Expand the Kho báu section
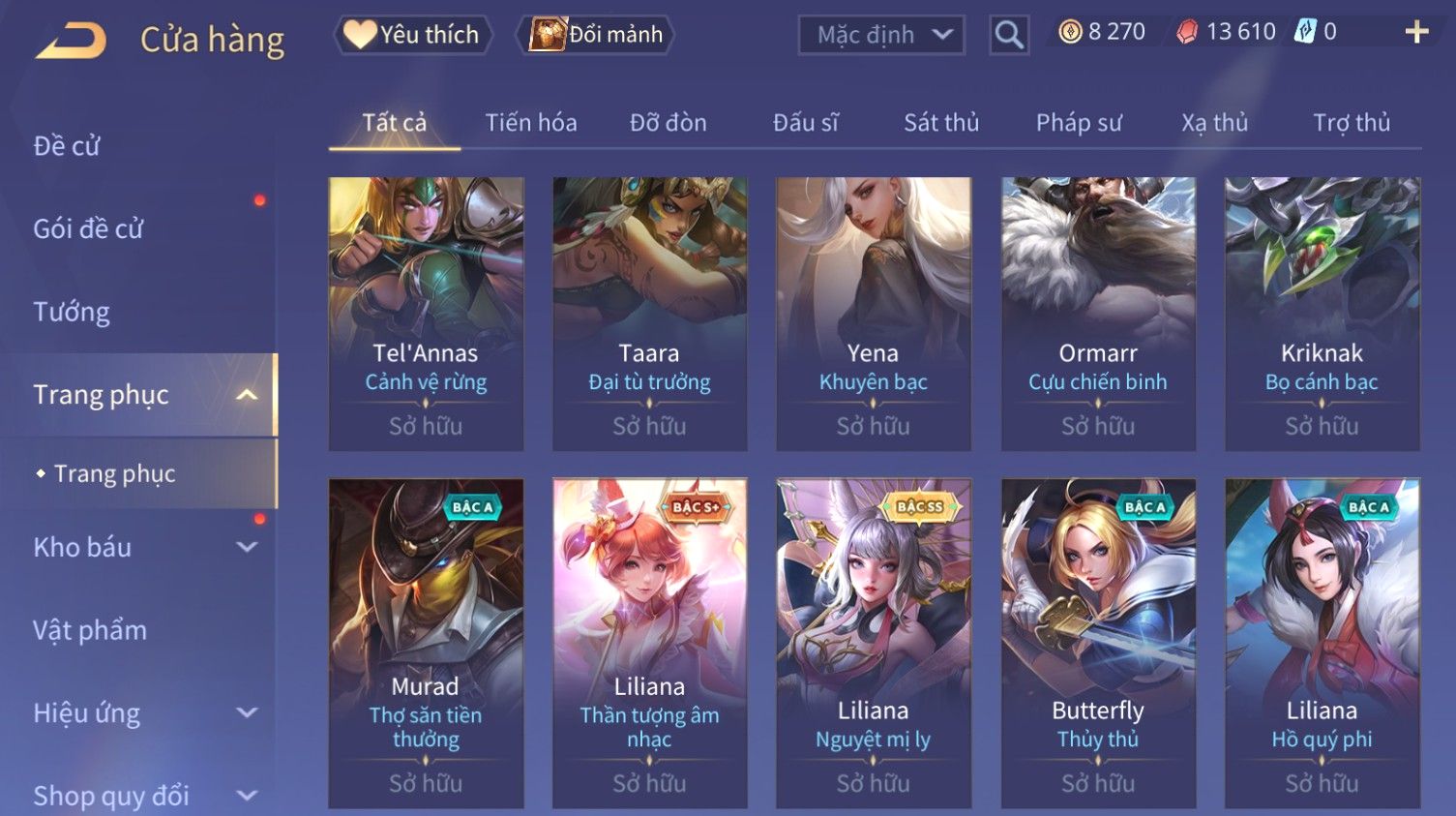 click(x=248, y=547)
